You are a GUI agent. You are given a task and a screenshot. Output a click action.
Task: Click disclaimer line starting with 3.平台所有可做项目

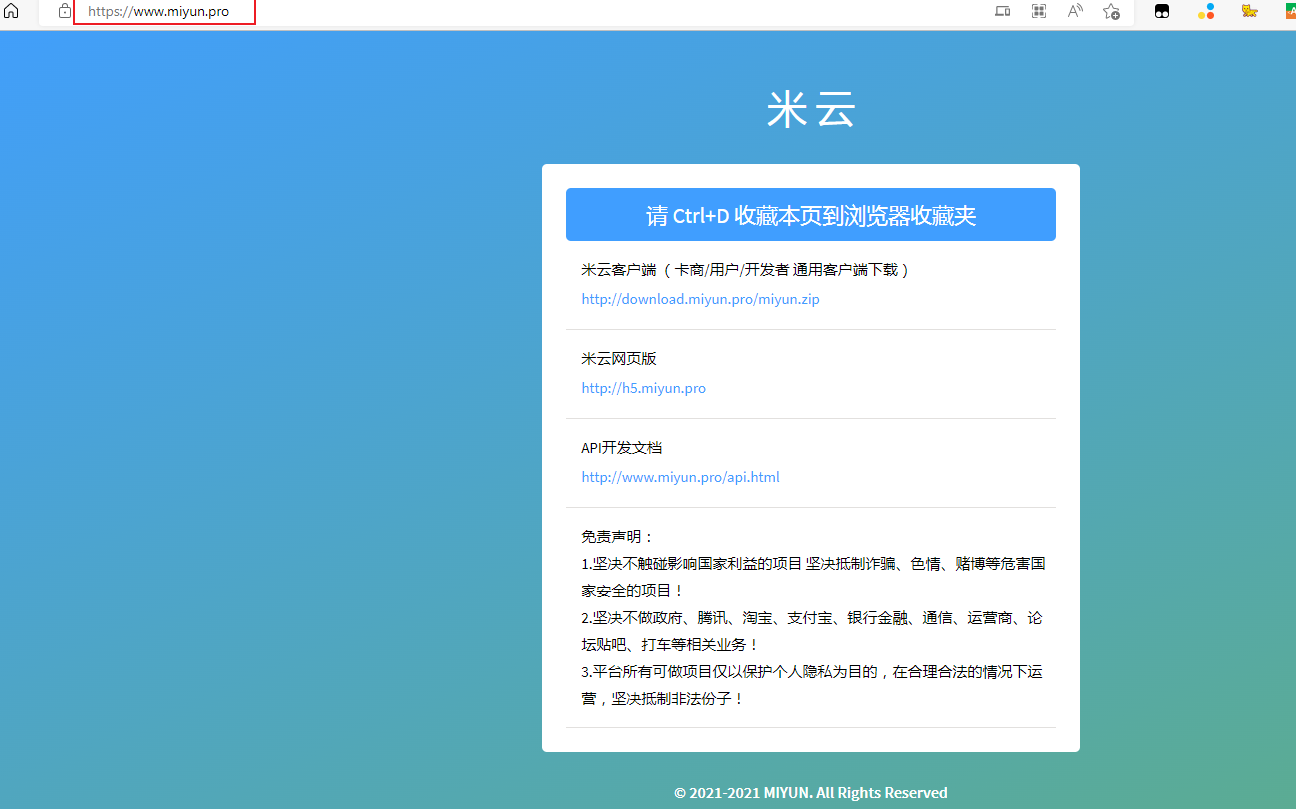(811, 685)
